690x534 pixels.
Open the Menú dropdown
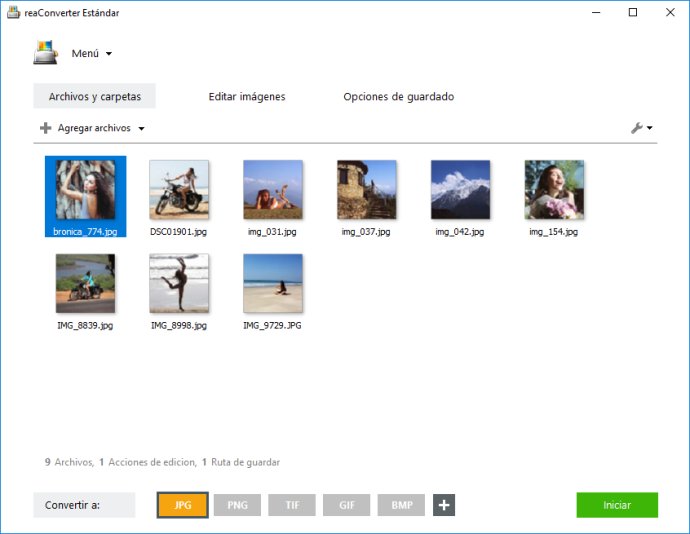point(92,53)
